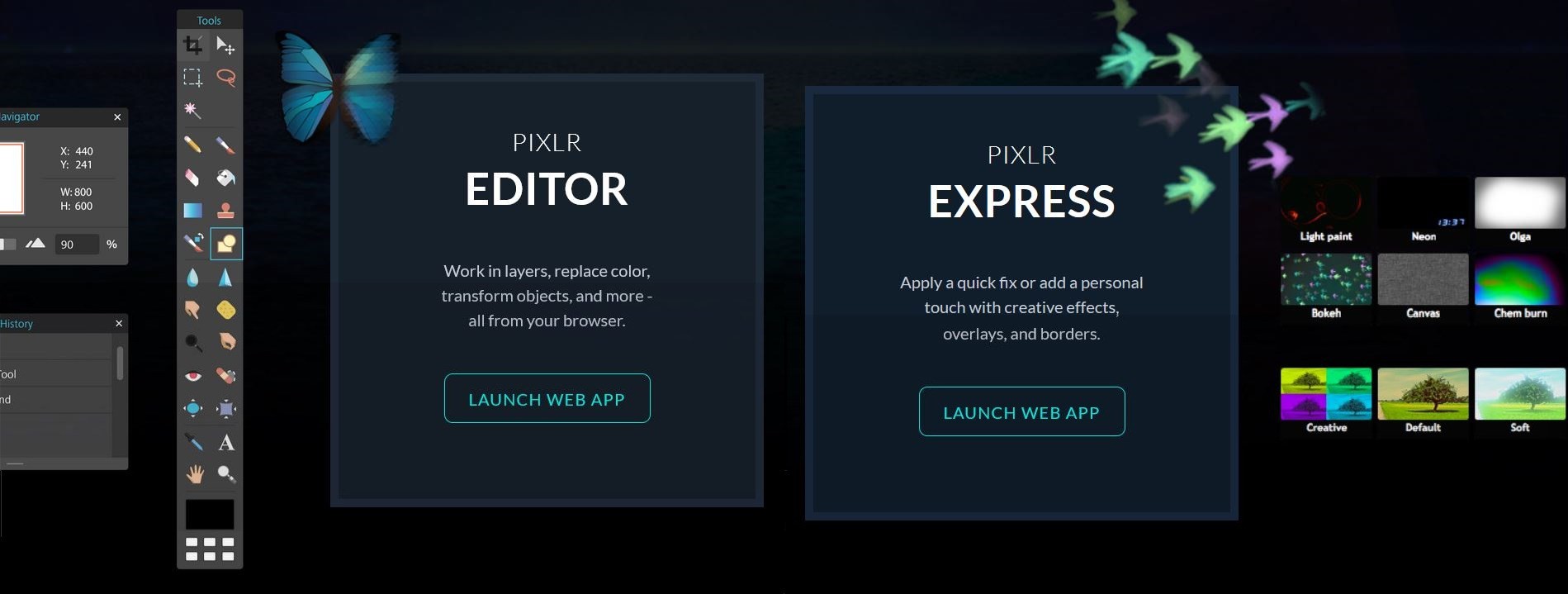Select the Dodge tool

[192, 342]
